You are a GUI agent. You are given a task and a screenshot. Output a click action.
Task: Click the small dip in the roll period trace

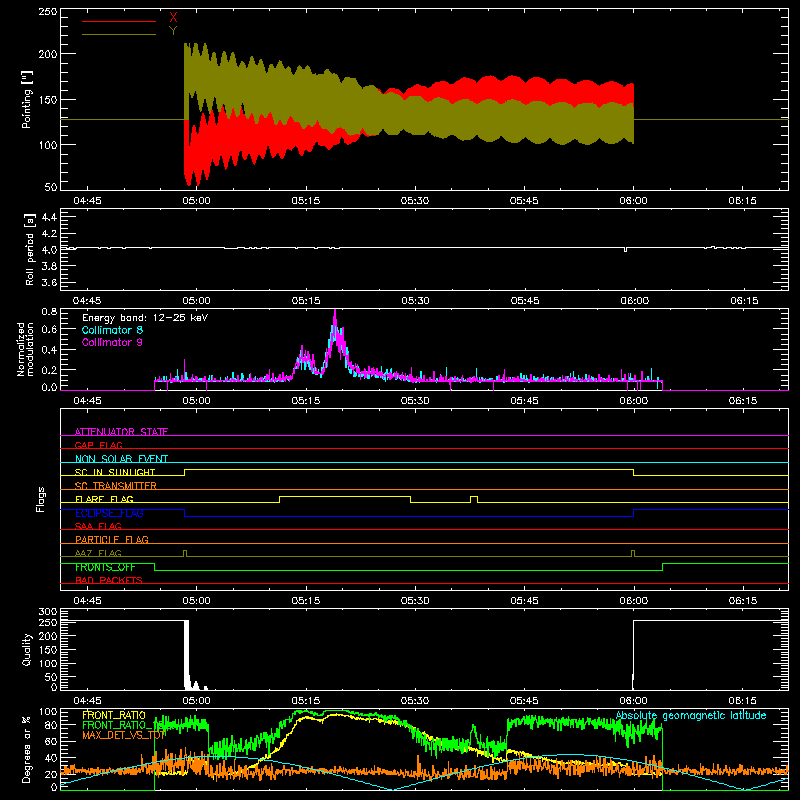tap(626, 249)
